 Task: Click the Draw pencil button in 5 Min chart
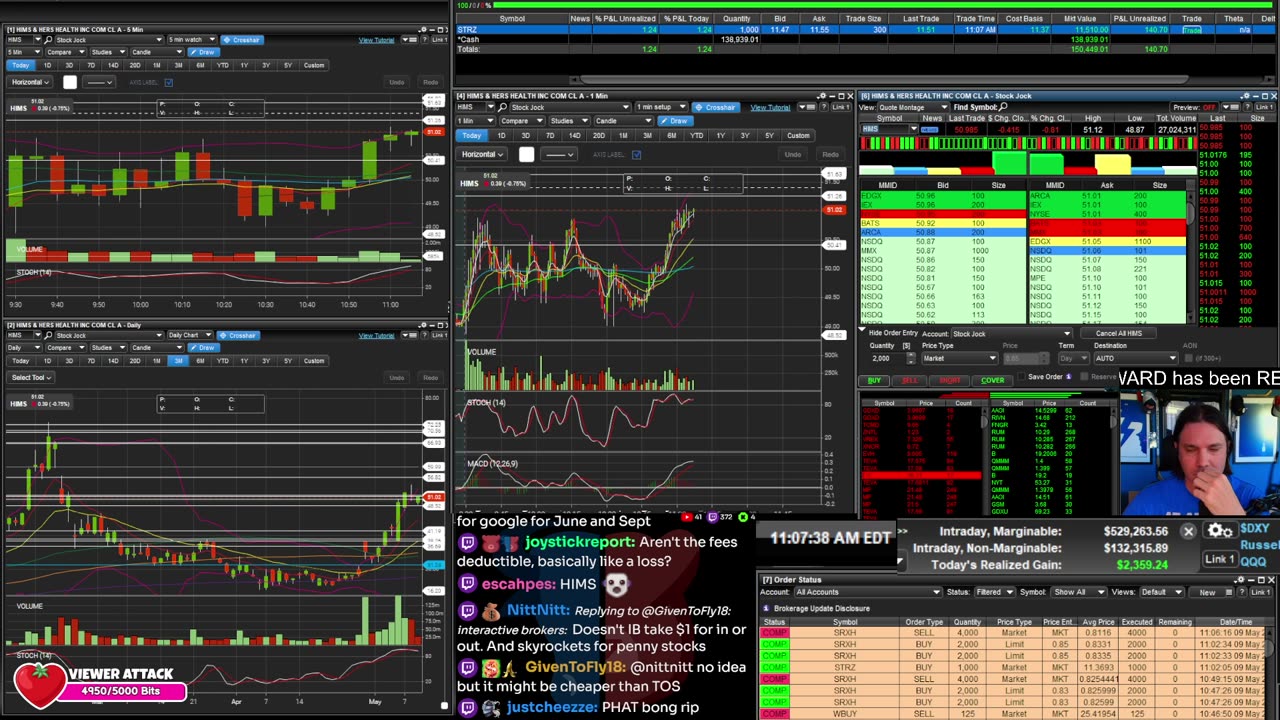pos(203,52)
